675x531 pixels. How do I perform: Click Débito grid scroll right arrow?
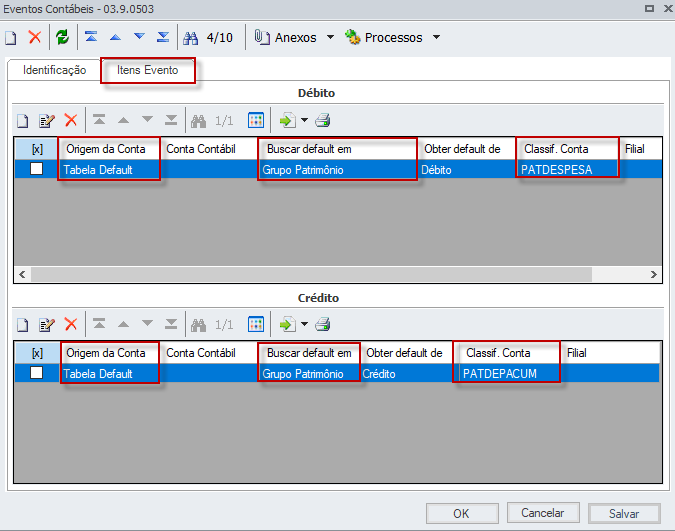[653, 274]
